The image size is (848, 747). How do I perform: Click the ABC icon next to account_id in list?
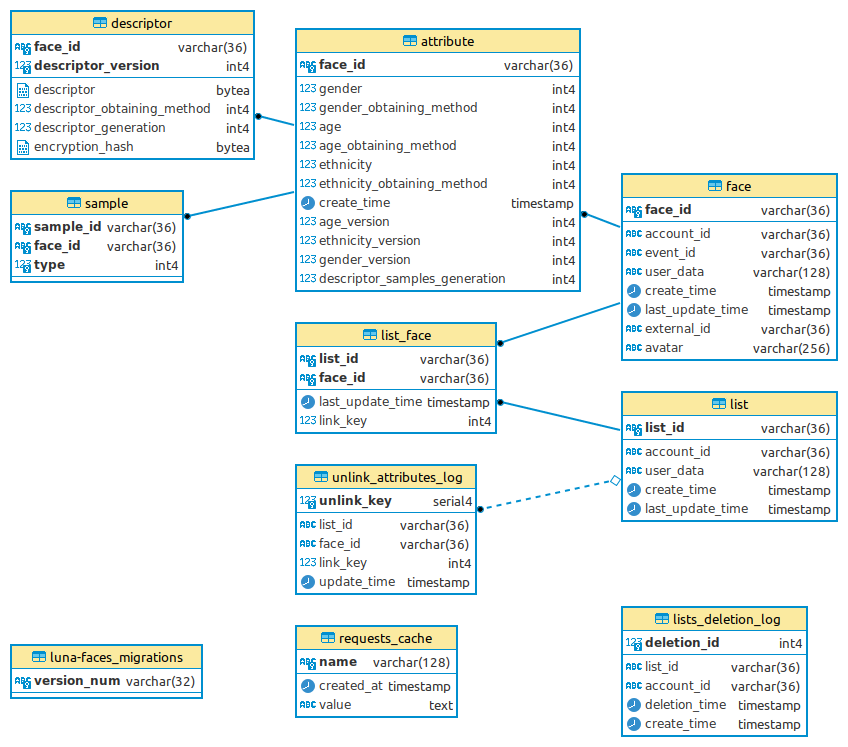[x=633, y=451]
